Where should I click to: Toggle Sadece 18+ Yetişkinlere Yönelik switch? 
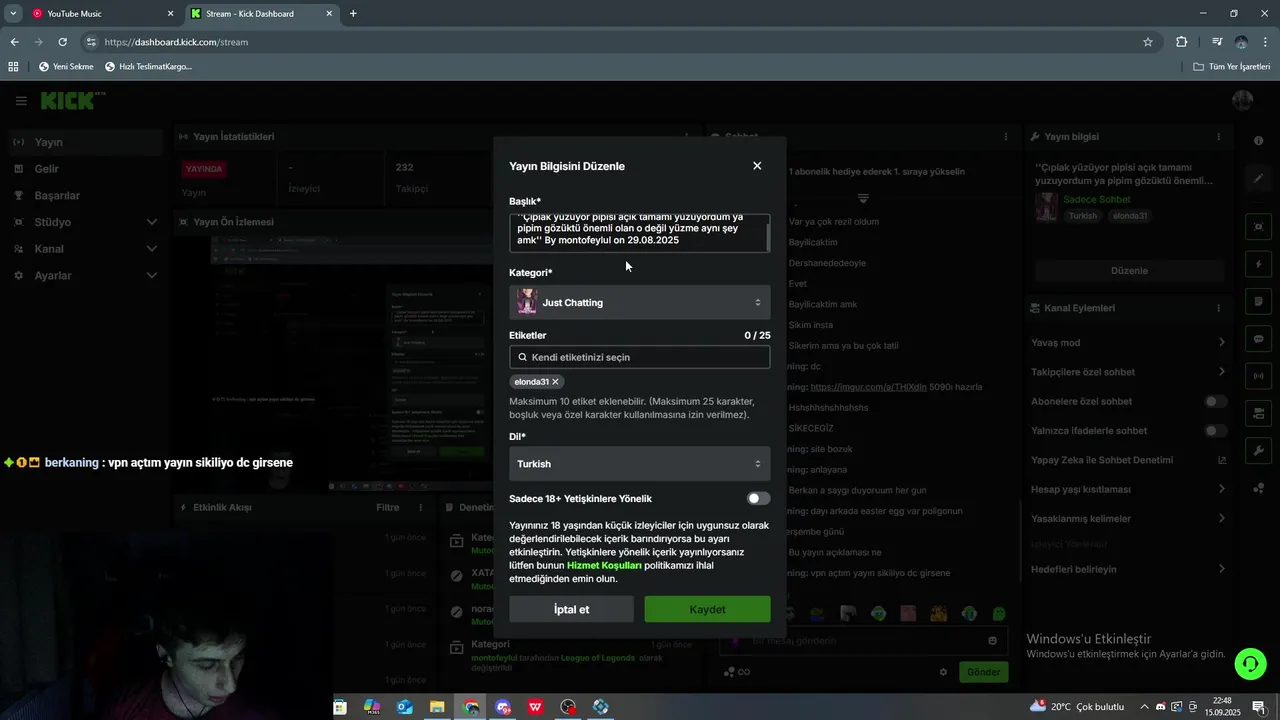758,498
